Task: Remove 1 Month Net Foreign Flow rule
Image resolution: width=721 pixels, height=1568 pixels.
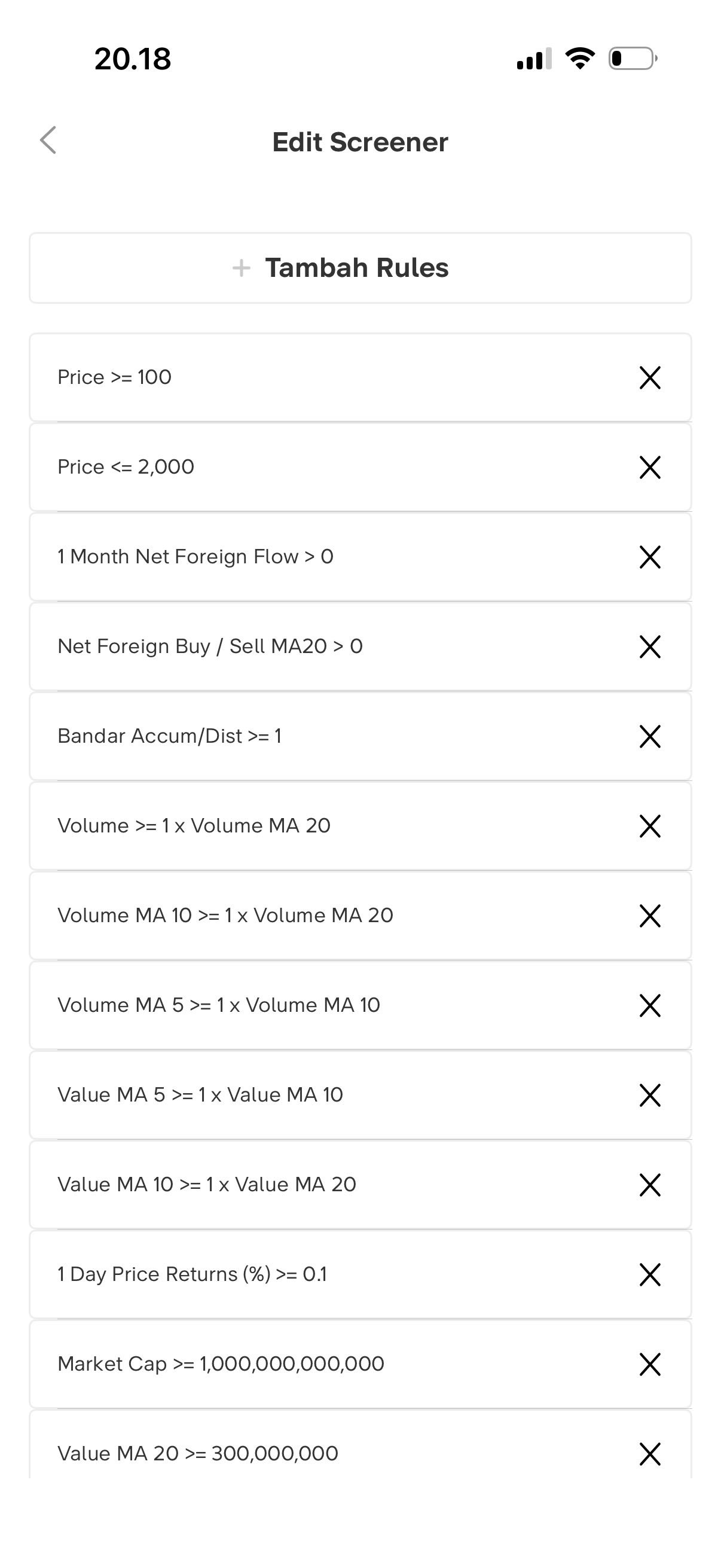Action: tap(650, 557)
